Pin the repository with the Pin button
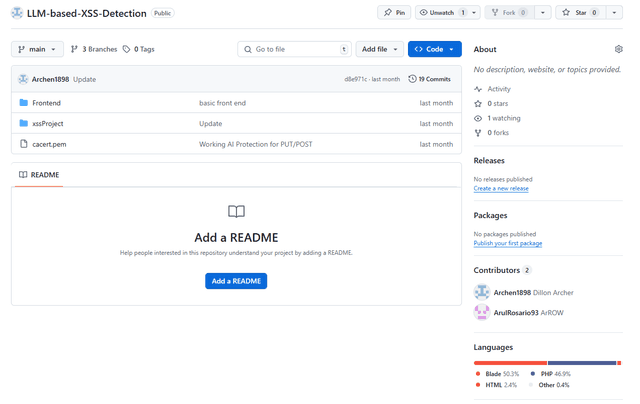 coord(394,13)
